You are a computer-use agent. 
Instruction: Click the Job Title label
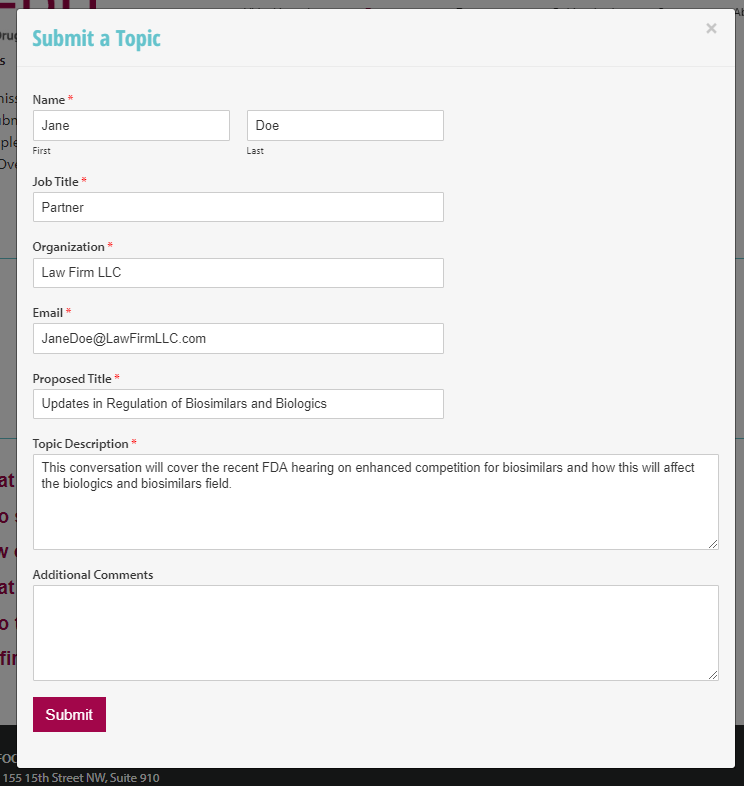56,182
